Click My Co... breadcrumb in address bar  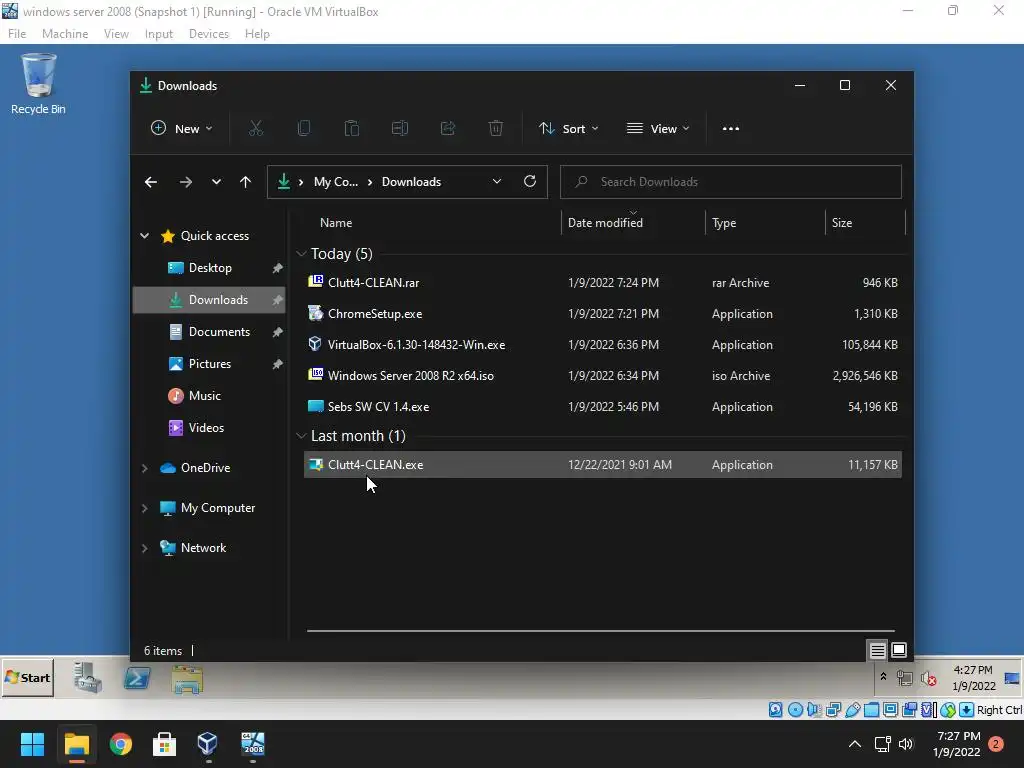pos(336,182)
